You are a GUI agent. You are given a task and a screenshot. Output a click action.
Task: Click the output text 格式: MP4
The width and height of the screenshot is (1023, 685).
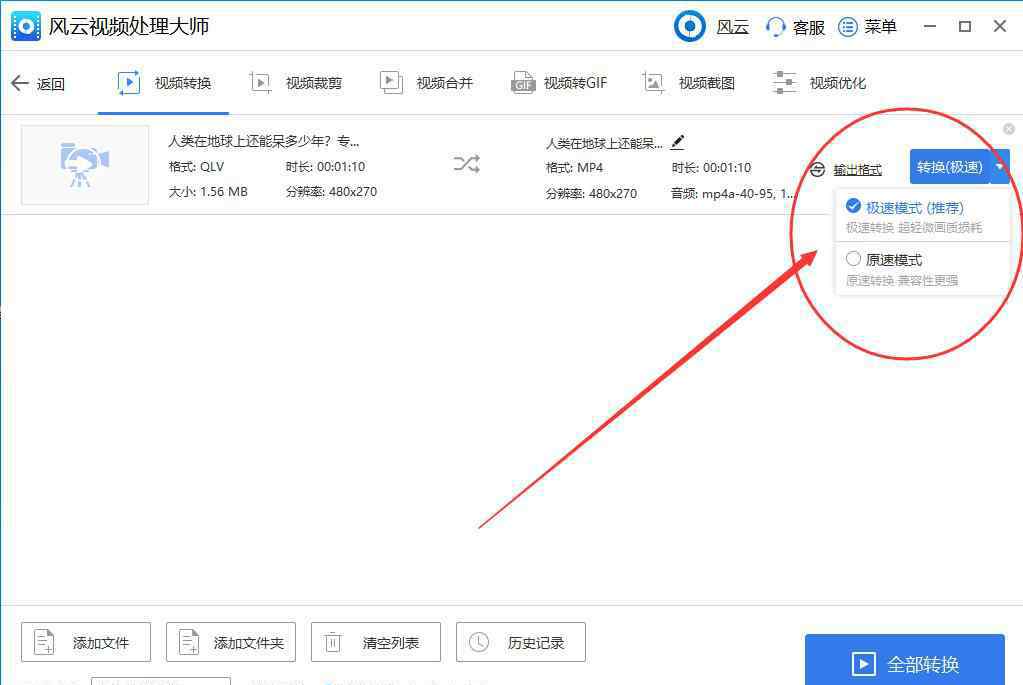coord(574,168)
